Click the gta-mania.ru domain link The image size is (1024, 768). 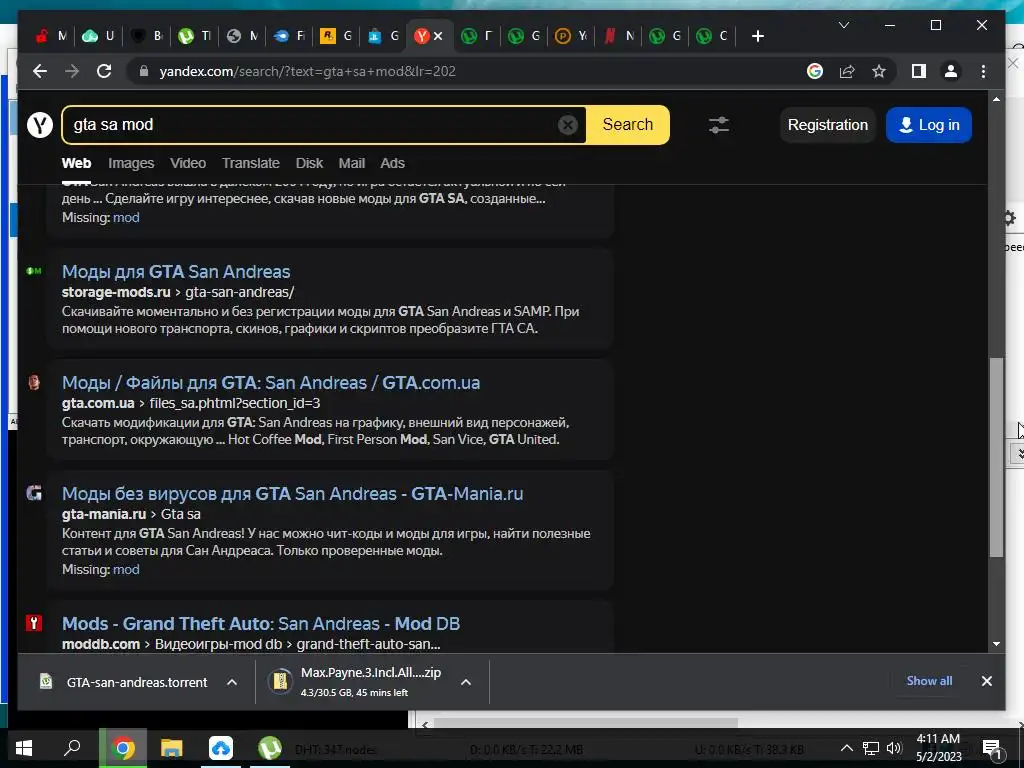point(104,514)
